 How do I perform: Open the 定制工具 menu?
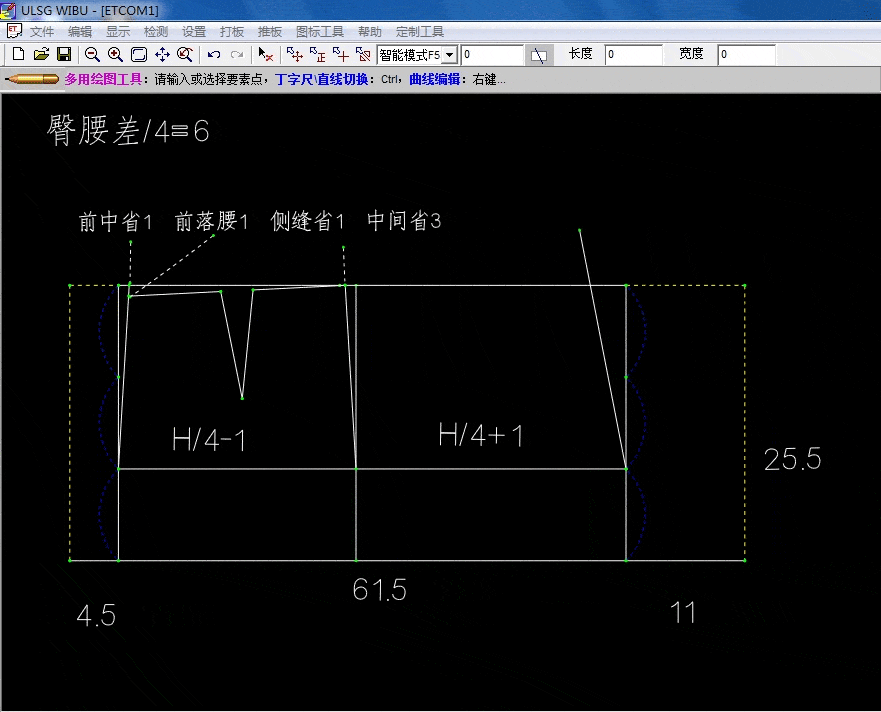click(x=420, y=32)
